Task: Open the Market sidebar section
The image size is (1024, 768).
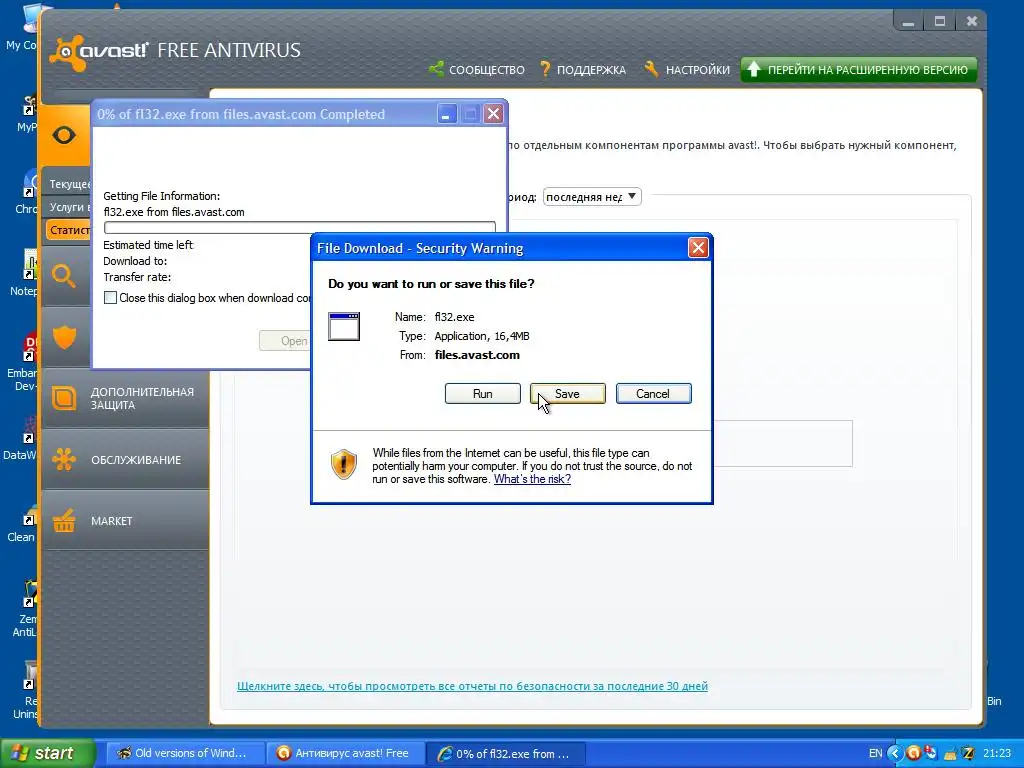Action: (125, 520)
